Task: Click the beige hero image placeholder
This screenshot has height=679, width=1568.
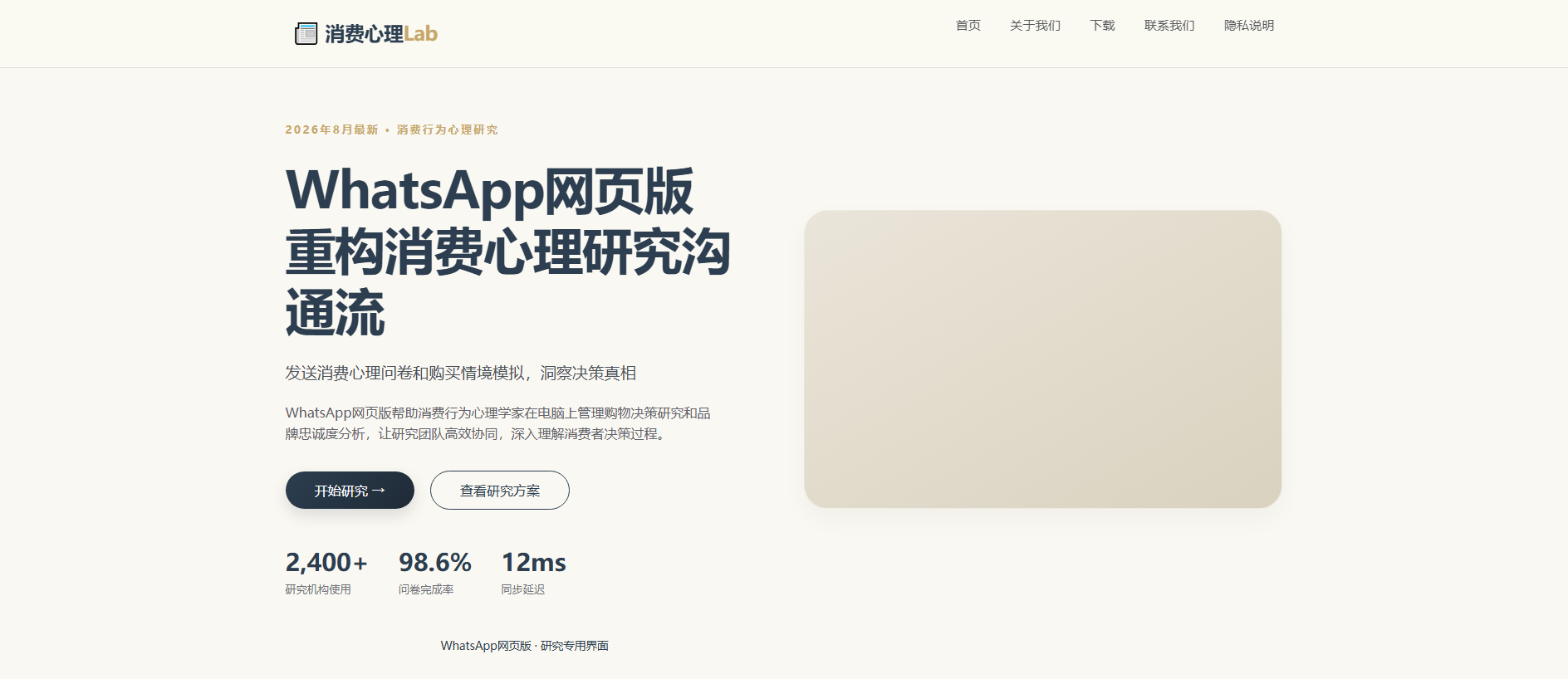Action: tap(1042, 359)
